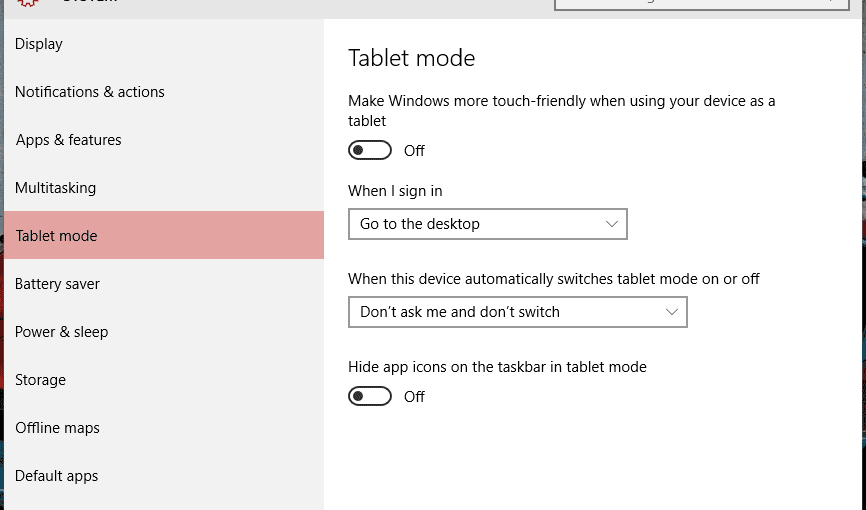Toggle the touch-friendly tablet mode switch

(x=369, y=151)
